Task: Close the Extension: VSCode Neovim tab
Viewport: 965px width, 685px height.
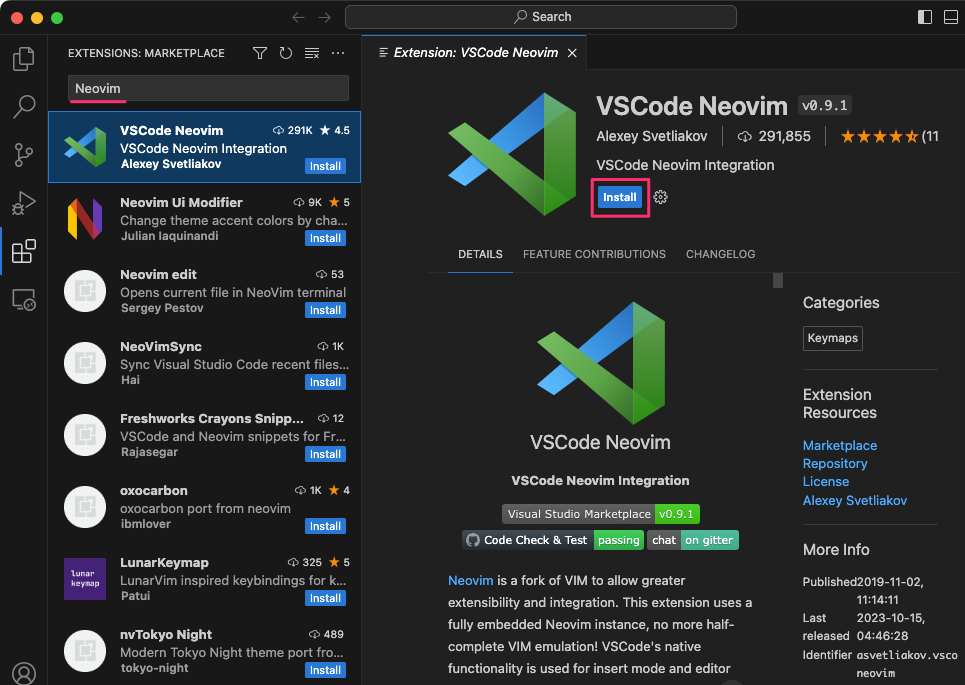Action: [x=572, y=53]
